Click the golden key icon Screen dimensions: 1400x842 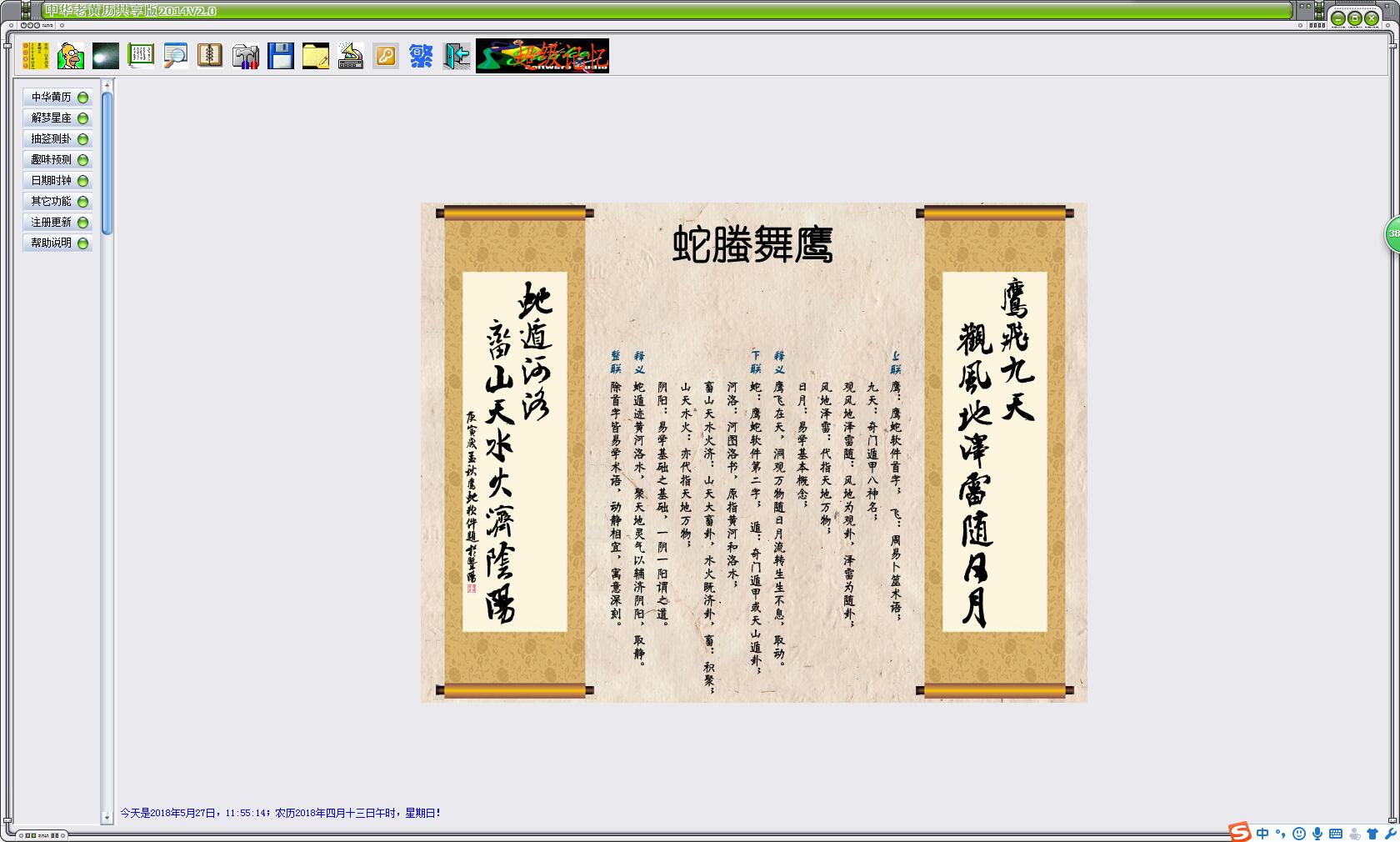[x=386, y=56]
